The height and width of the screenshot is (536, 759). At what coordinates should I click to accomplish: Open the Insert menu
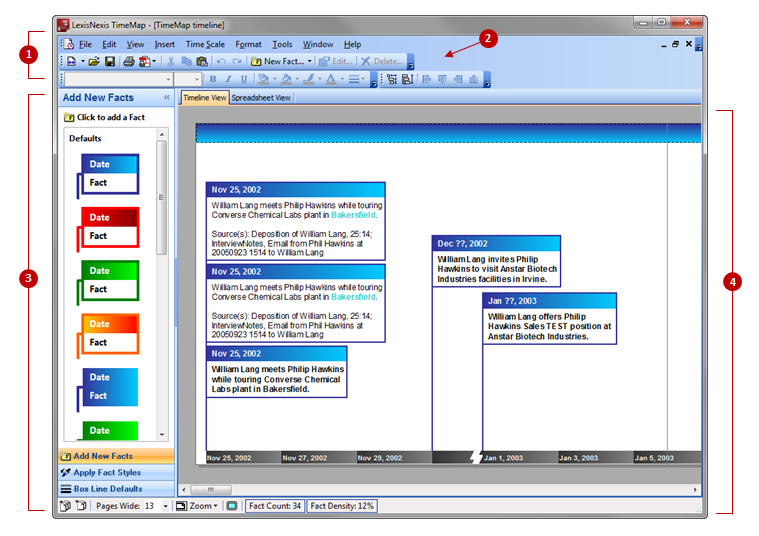(x=165, y=45)
